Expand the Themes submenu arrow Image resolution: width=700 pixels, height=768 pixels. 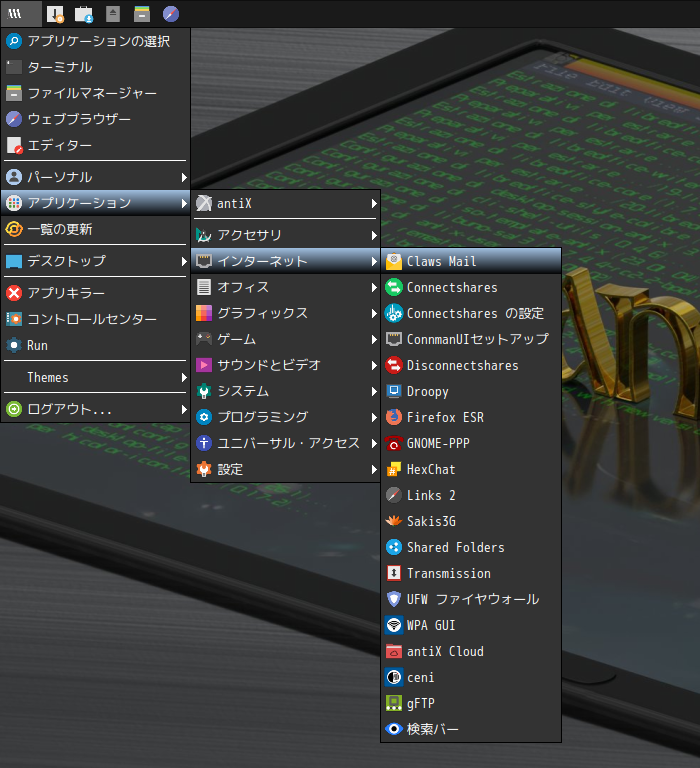coord(184,378)
